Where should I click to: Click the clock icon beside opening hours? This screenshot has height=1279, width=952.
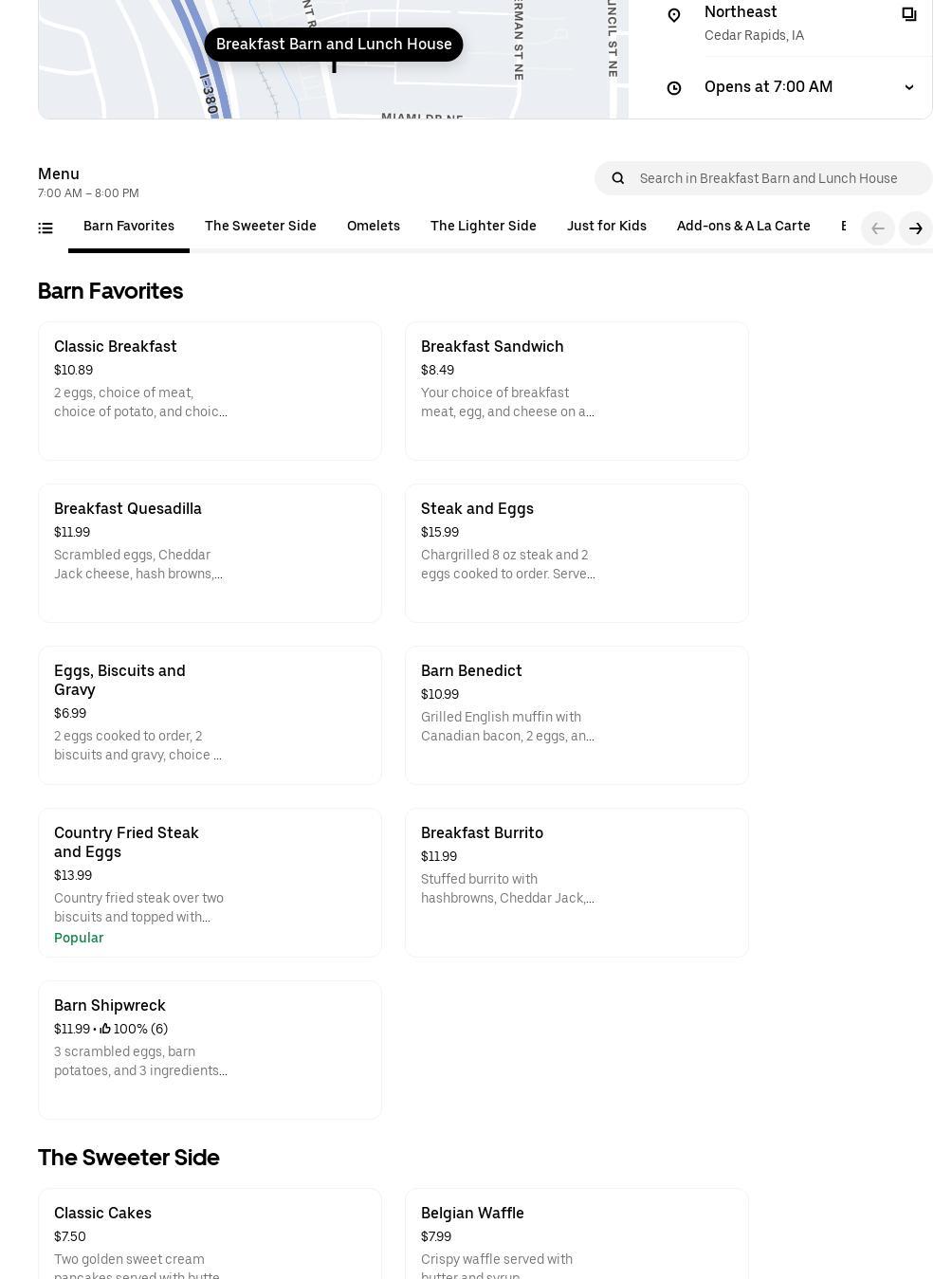point(674,88)
